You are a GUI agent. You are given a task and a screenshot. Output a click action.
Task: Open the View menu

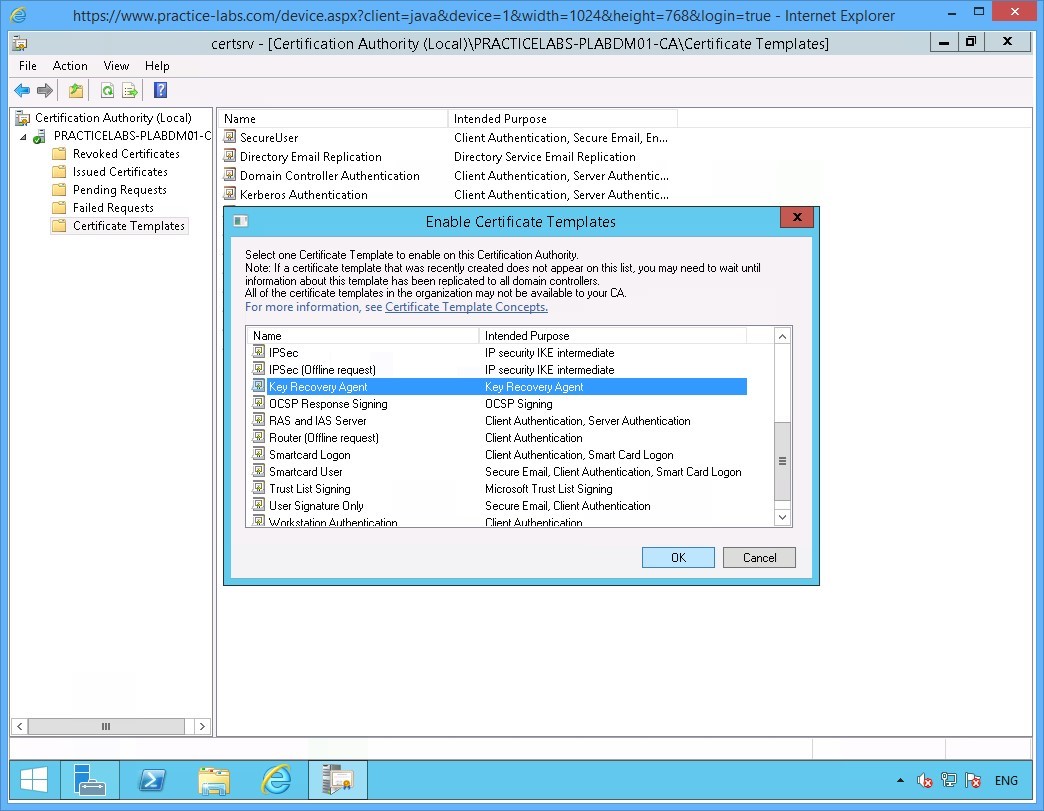(116, 66)
